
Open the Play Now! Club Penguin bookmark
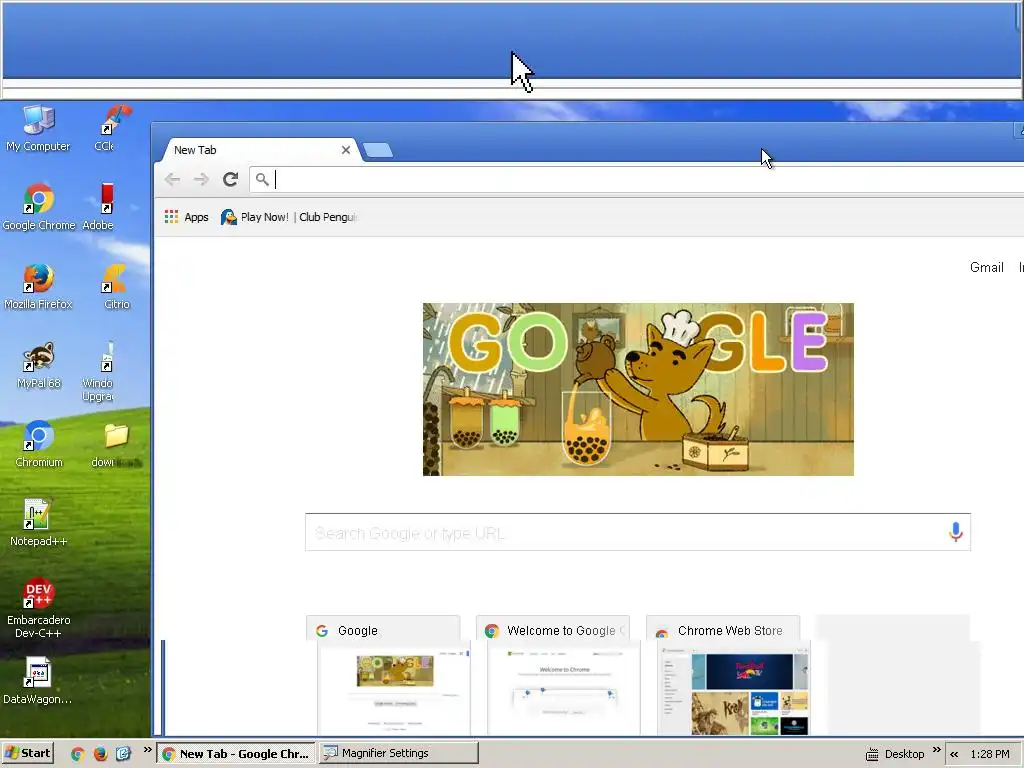(x=289, y=217)
